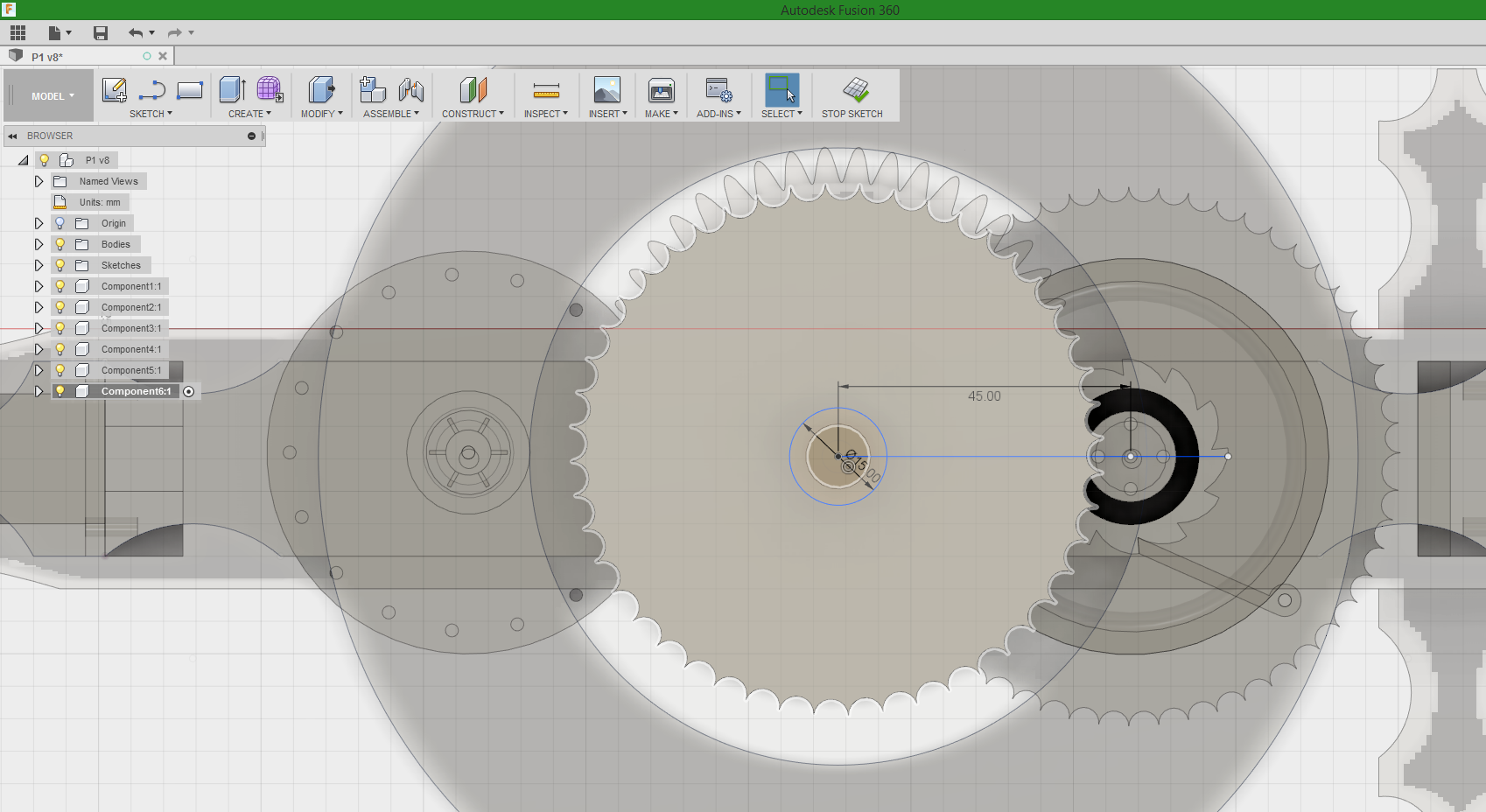Screen dimensions: 1486x812
Task: Select Component6:1 in the browser tree
Action: pos(136,391)
